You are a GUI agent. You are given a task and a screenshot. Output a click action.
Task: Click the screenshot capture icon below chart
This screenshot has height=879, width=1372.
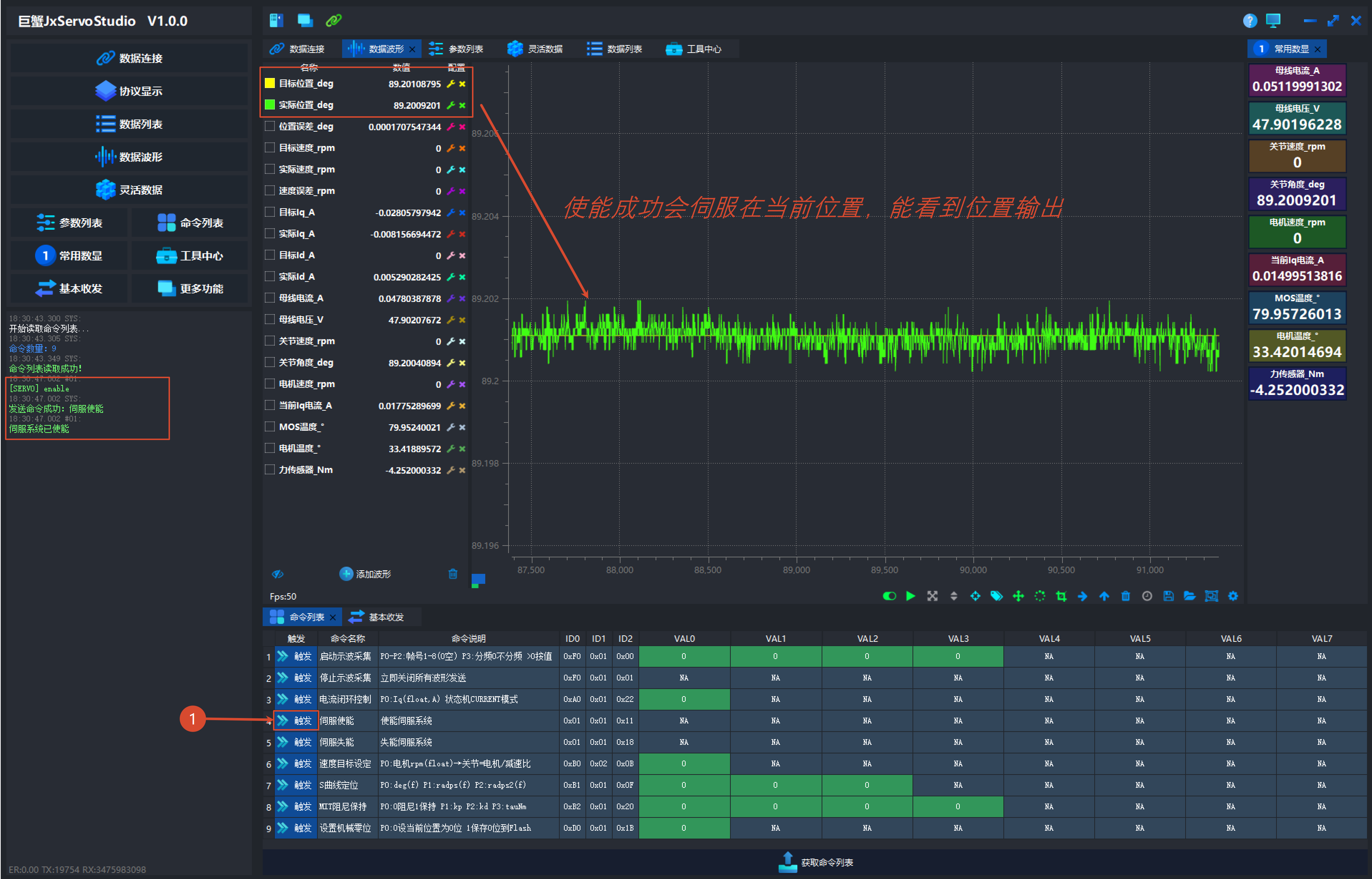point(1212,596)
